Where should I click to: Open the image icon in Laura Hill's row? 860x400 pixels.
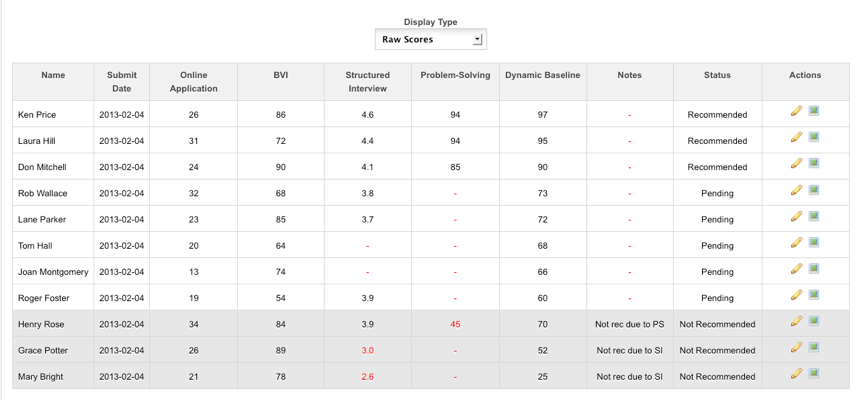pyautogui.click(x=814, y=137)
